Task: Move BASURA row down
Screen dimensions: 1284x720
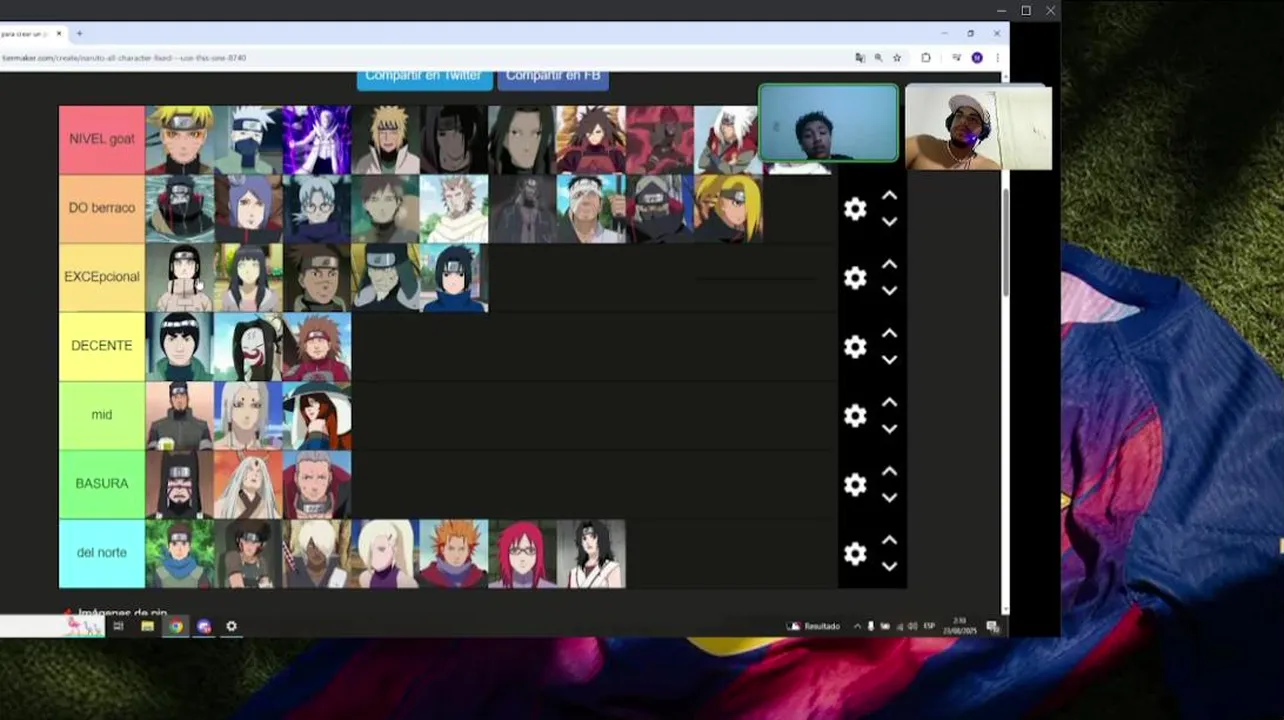Action: point(889,498)
